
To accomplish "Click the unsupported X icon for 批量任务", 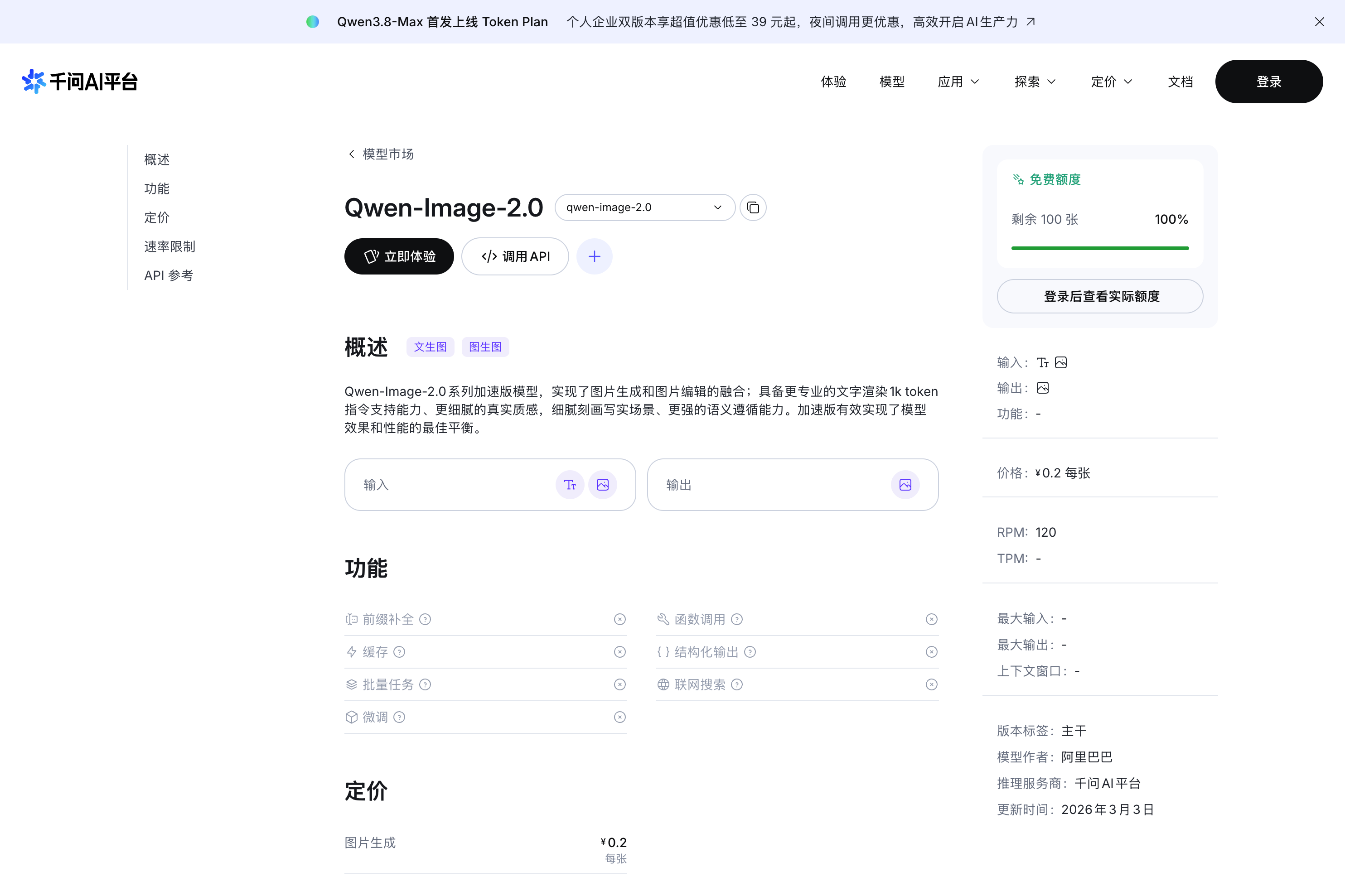I will [x=619, y=684].
